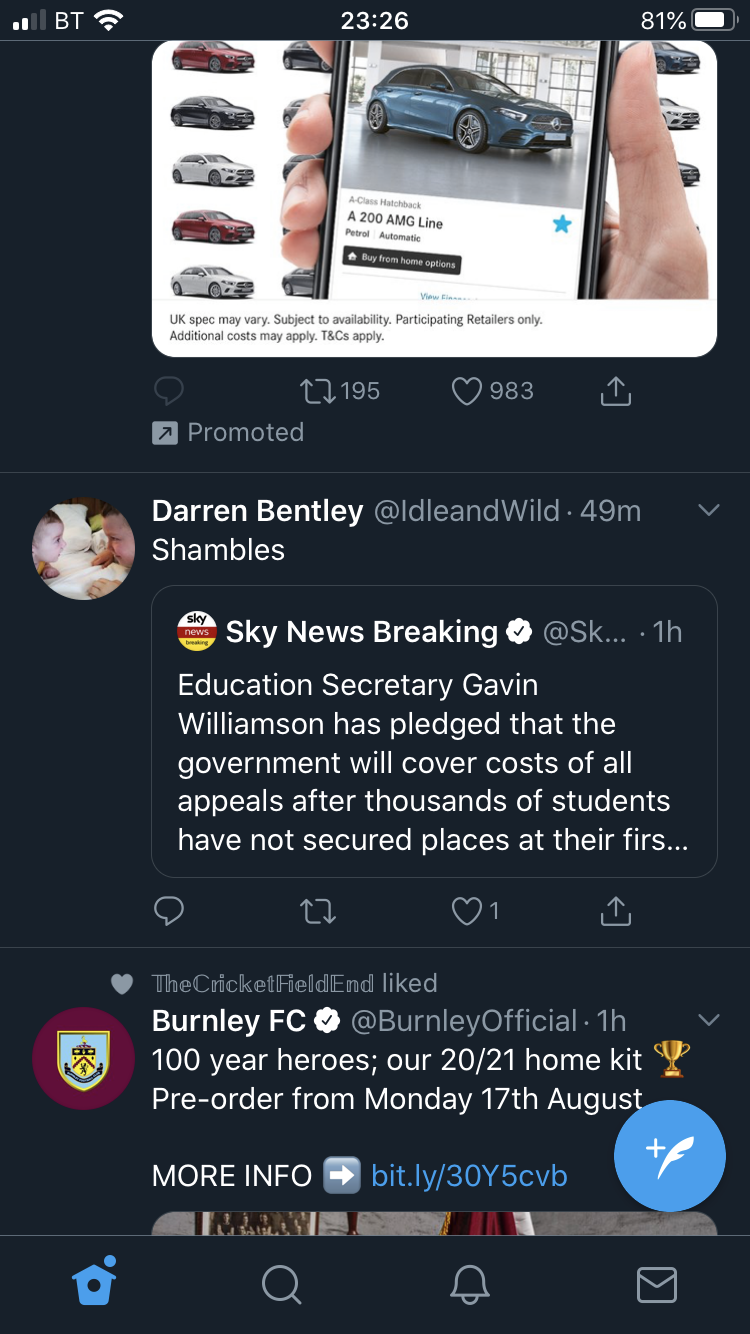Go to the Messages tab

click(656, 1284)
